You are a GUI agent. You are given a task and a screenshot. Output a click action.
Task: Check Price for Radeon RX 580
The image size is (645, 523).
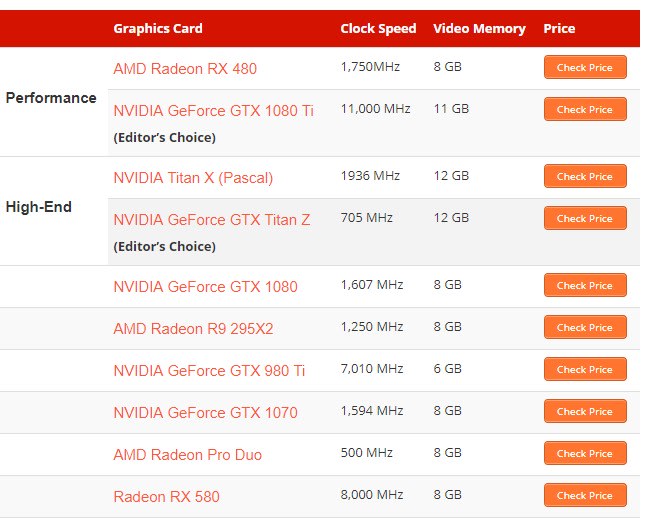tap(585, 495)
